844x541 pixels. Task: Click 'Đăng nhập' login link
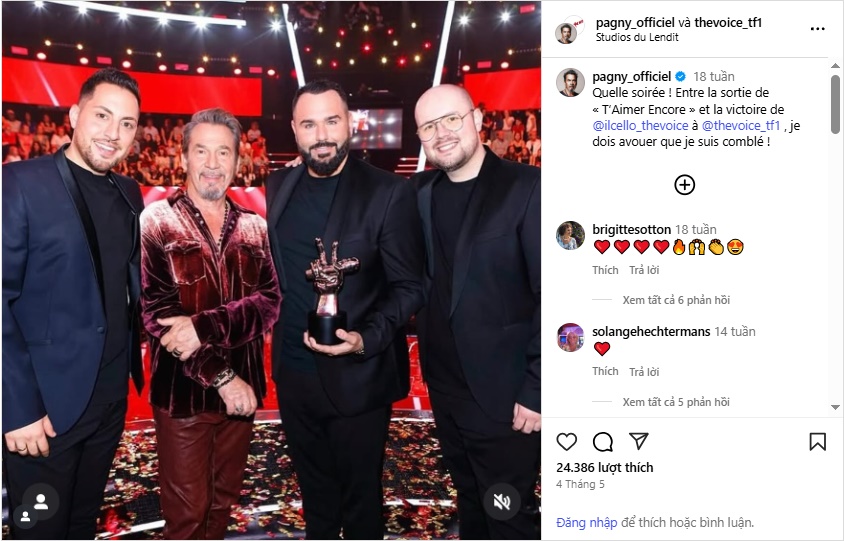coord(587,522)
